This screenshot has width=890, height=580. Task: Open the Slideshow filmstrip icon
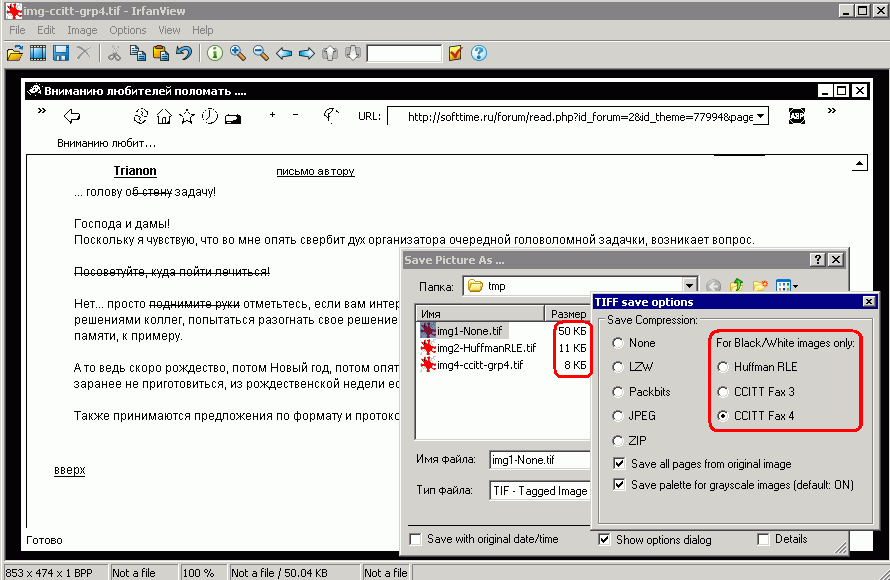(38, 53)
